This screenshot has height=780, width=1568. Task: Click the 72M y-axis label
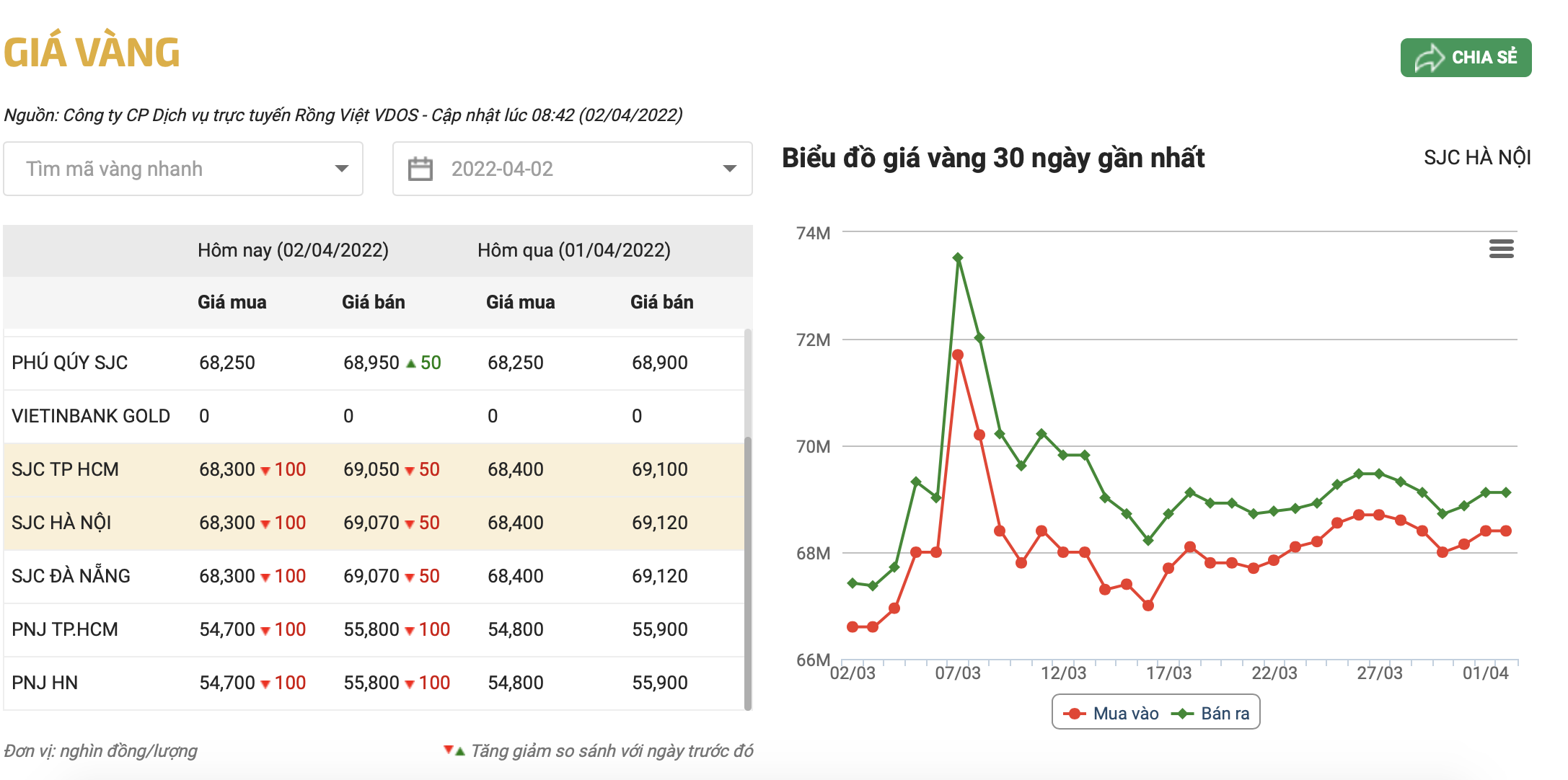click(x=813, y=340)
